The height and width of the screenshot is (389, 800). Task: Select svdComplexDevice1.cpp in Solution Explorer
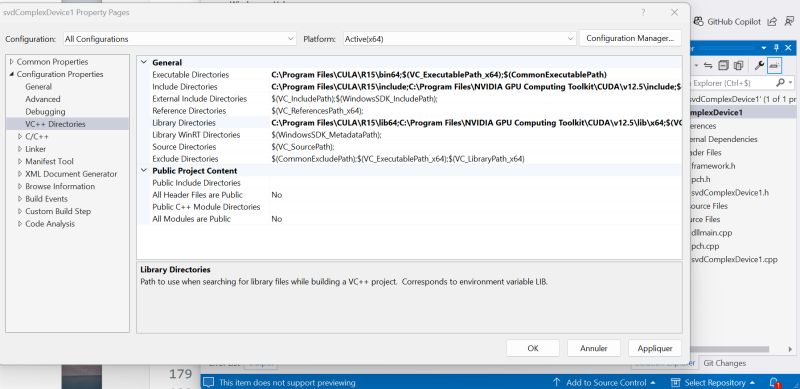coord(734,259)
